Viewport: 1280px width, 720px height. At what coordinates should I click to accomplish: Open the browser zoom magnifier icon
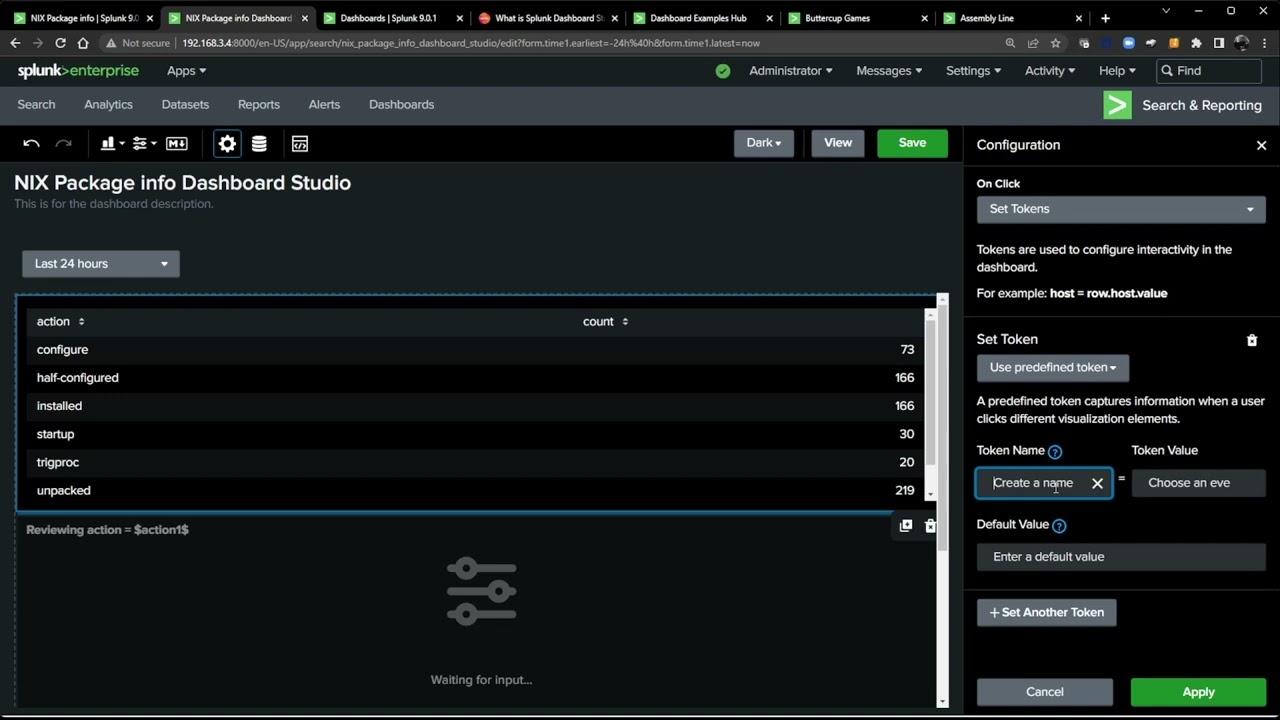pyautogui.click(x=1012, y=43)
